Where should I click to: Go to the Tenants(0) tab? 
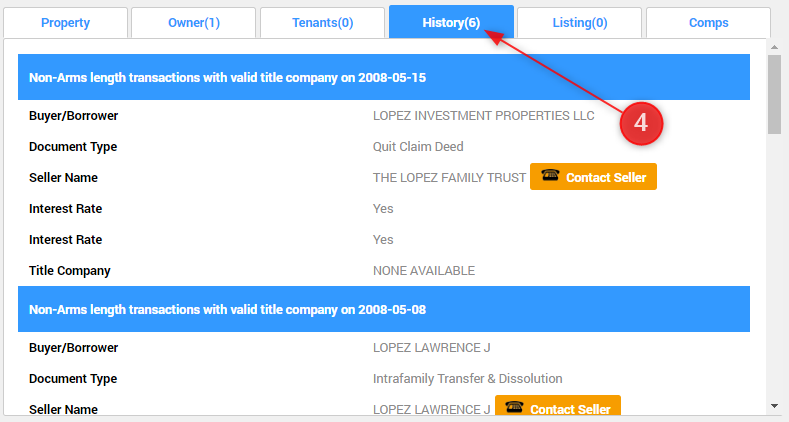[x=322, y=22]
